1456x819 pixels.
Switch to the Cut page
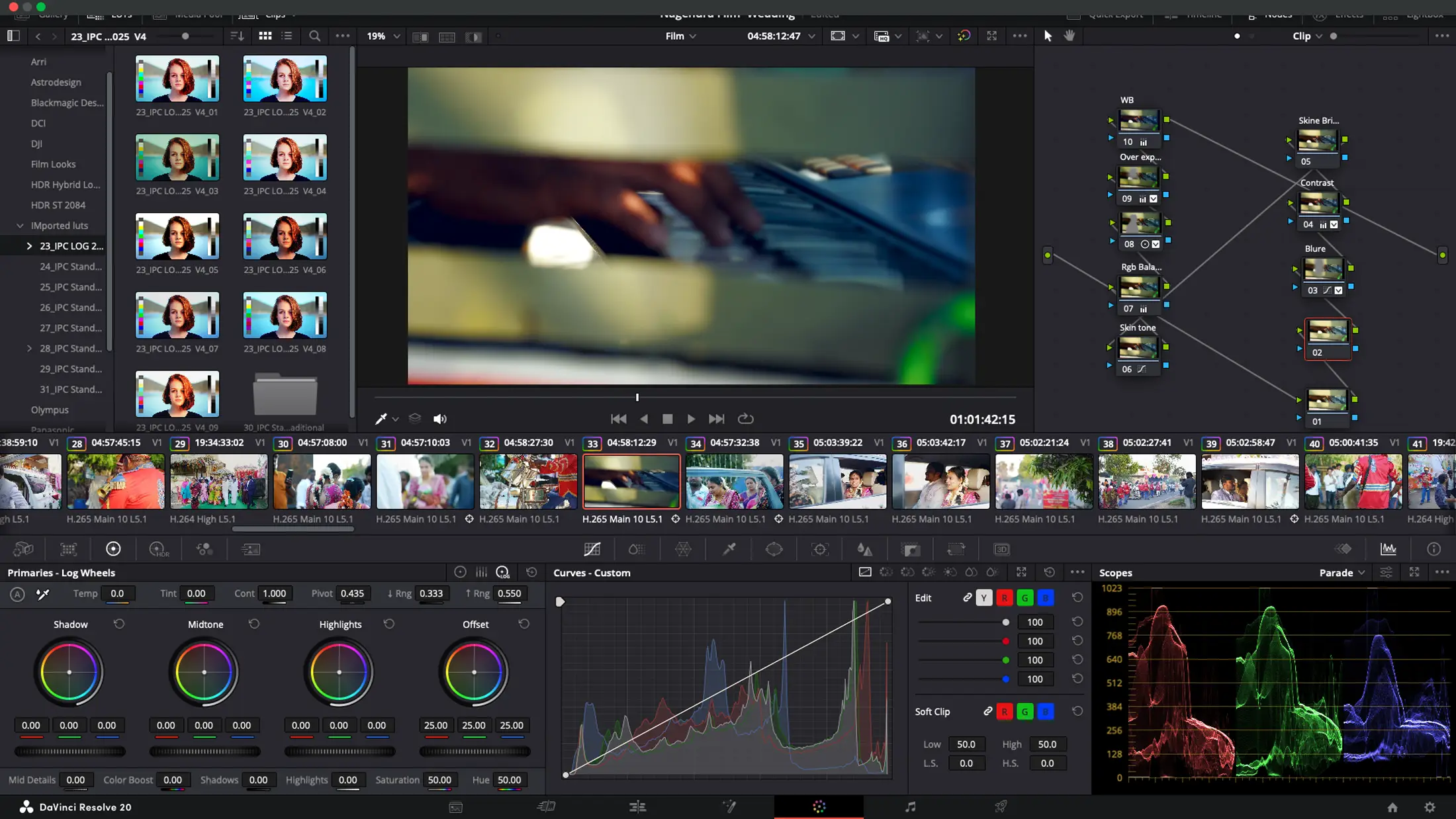click(x=546, y=807)
